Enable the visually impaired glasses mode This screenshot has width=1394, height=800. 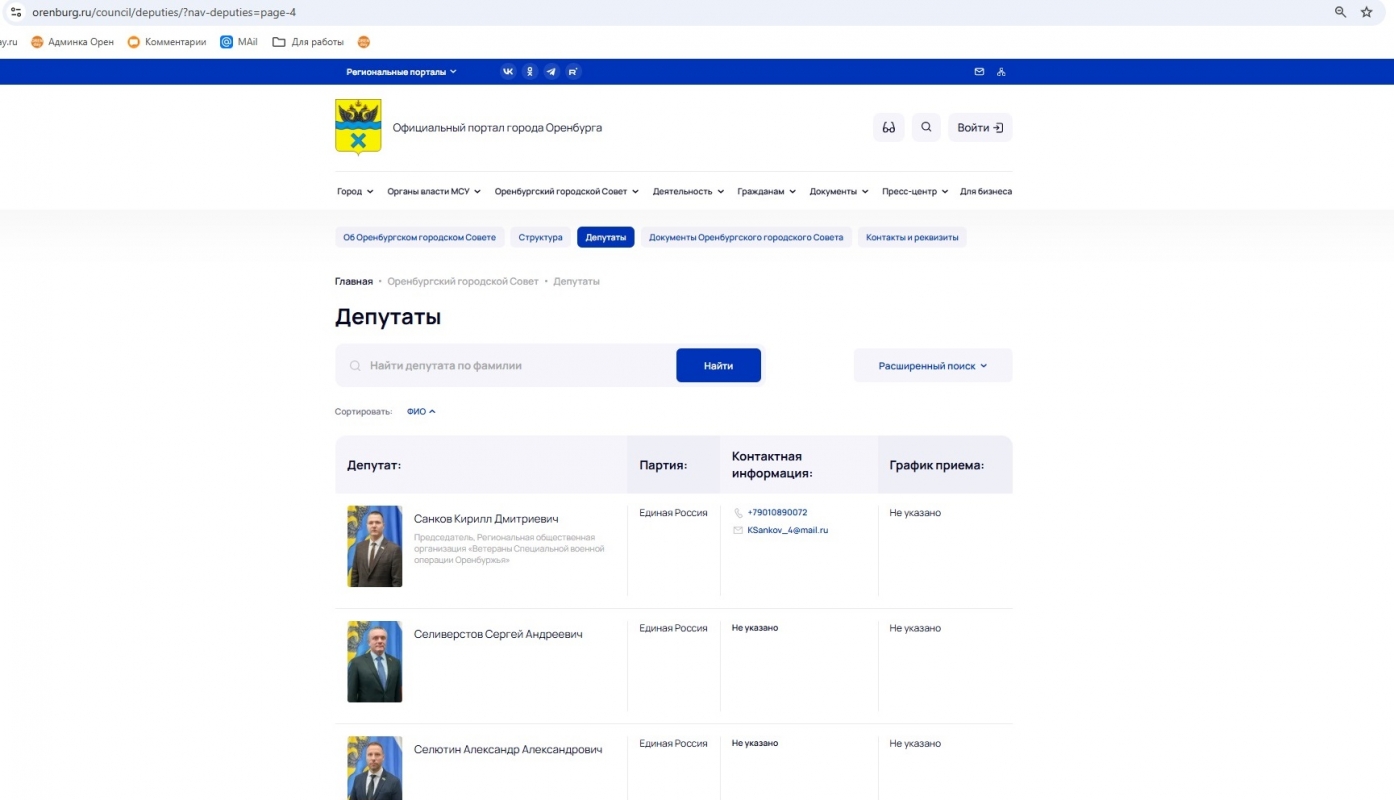tap(888, 128)
